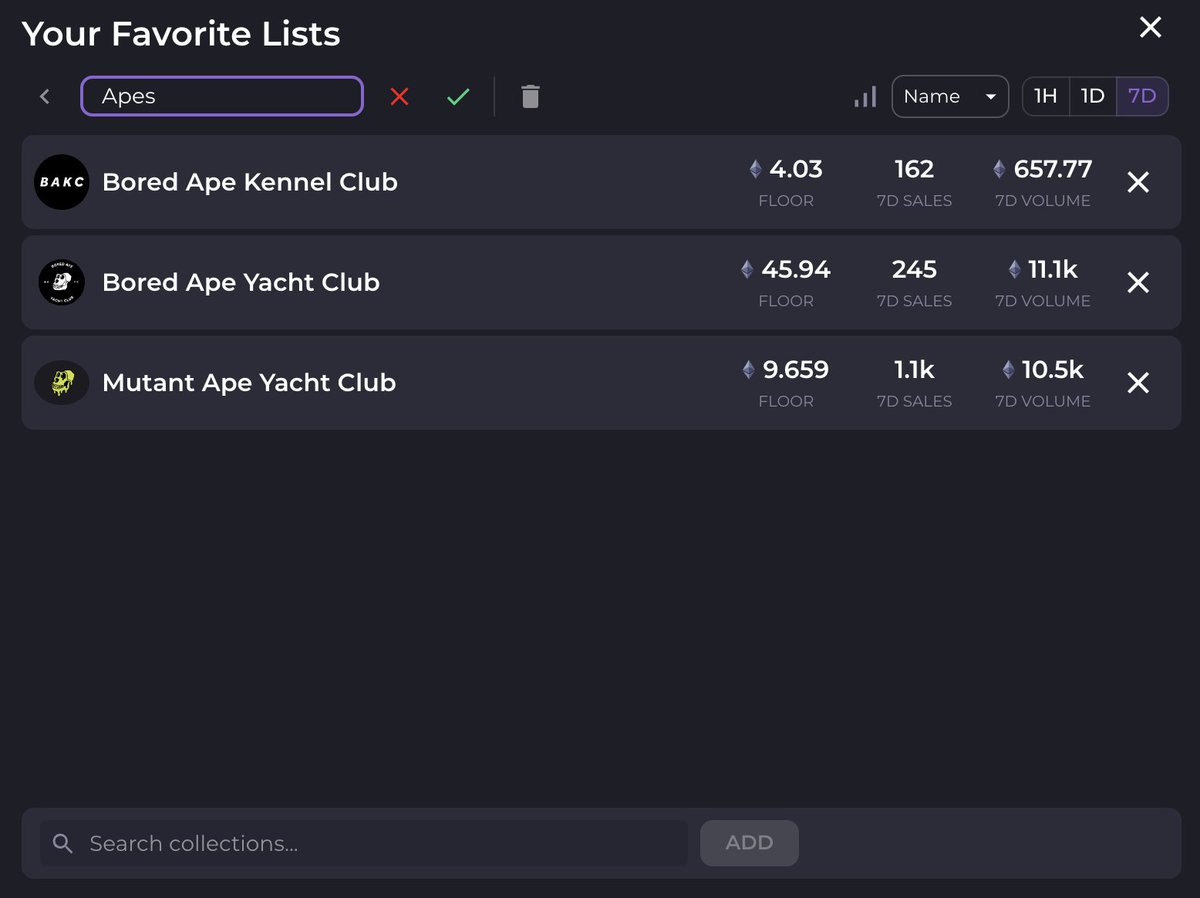Open Mutant Ape Yacht Club collection name
Screen dimensions: 1200x898
(249, 382)
